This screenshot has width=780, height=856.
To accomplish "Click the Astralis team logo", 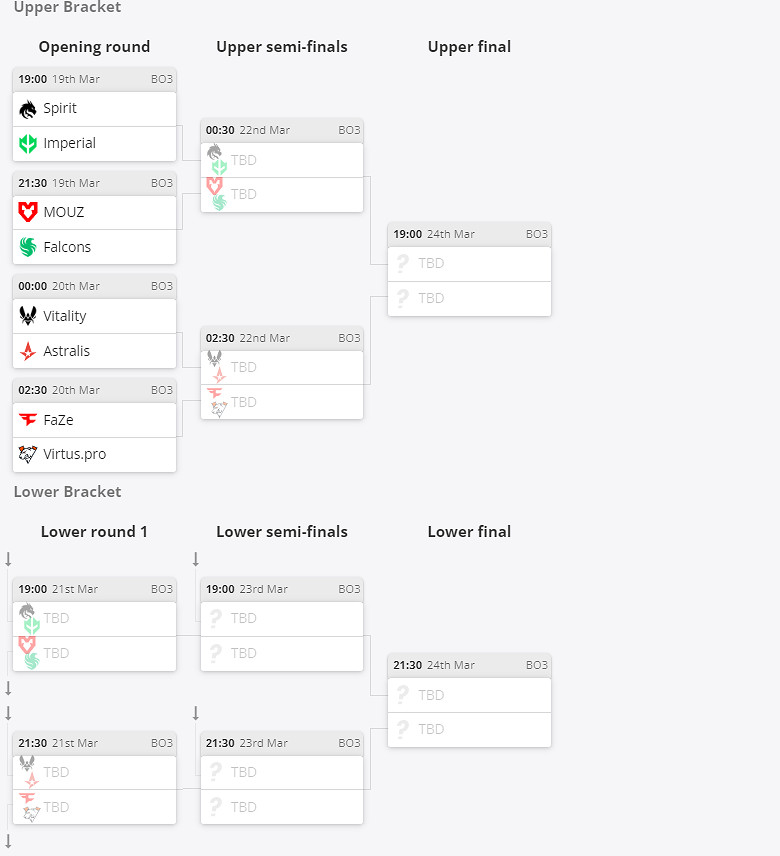I will [28, 351].
